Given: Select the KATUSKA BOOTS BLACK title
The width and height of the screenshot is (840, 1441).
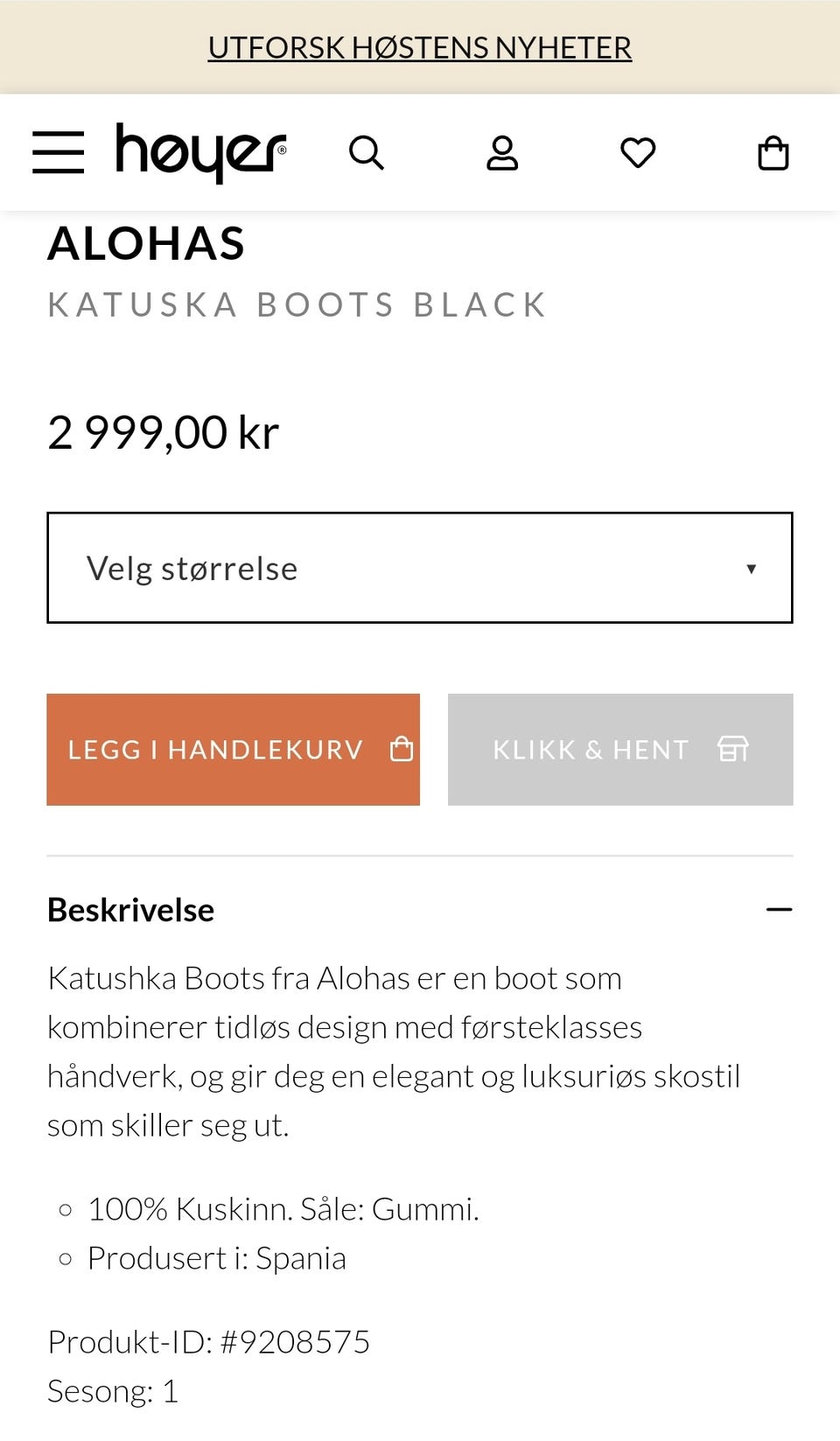Looking at the screenshot, I should click(x=297, y=304).
